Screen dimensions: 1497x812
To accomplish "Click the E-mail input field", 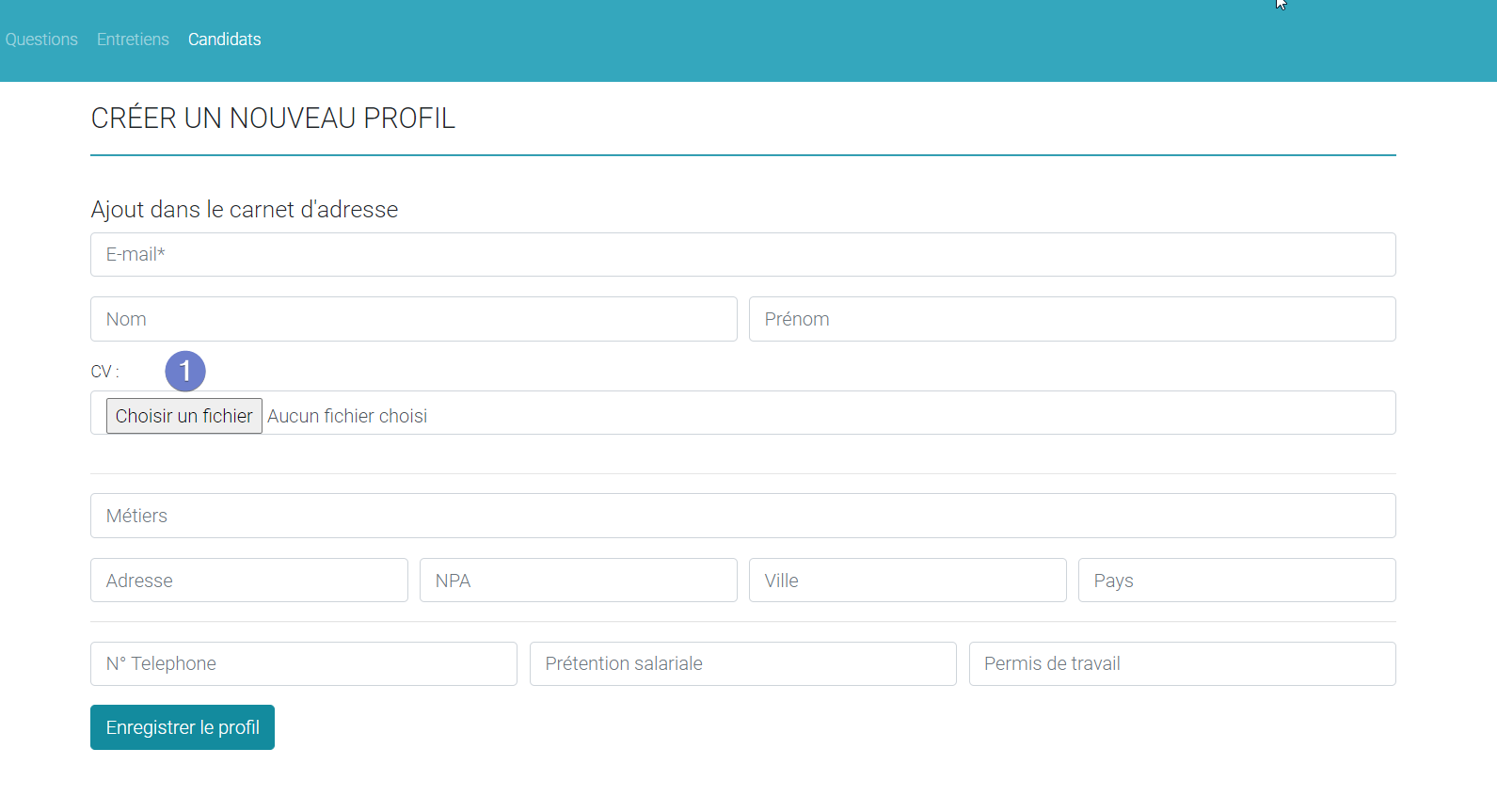I will [x=743, y=255].
